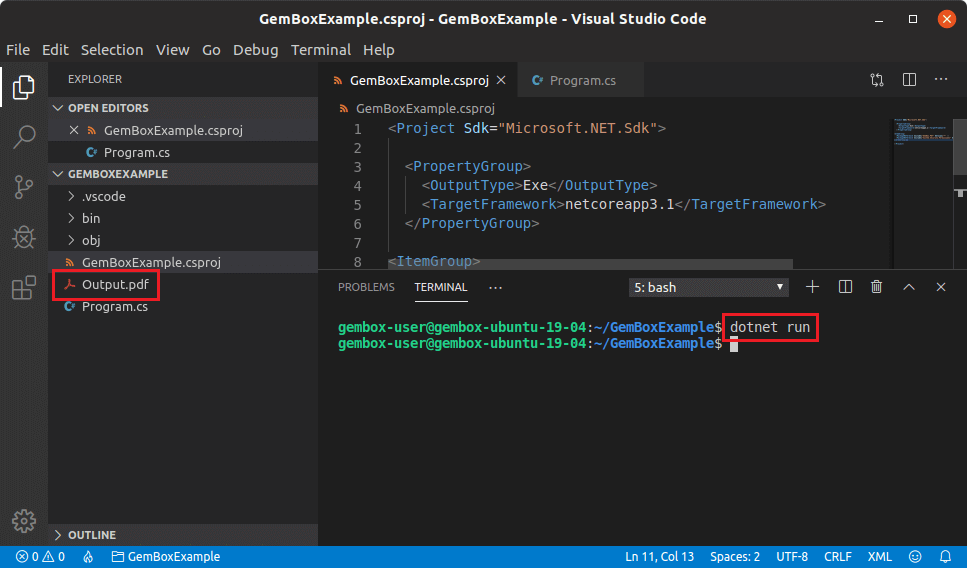Expand the bin folder

[90, 218]
